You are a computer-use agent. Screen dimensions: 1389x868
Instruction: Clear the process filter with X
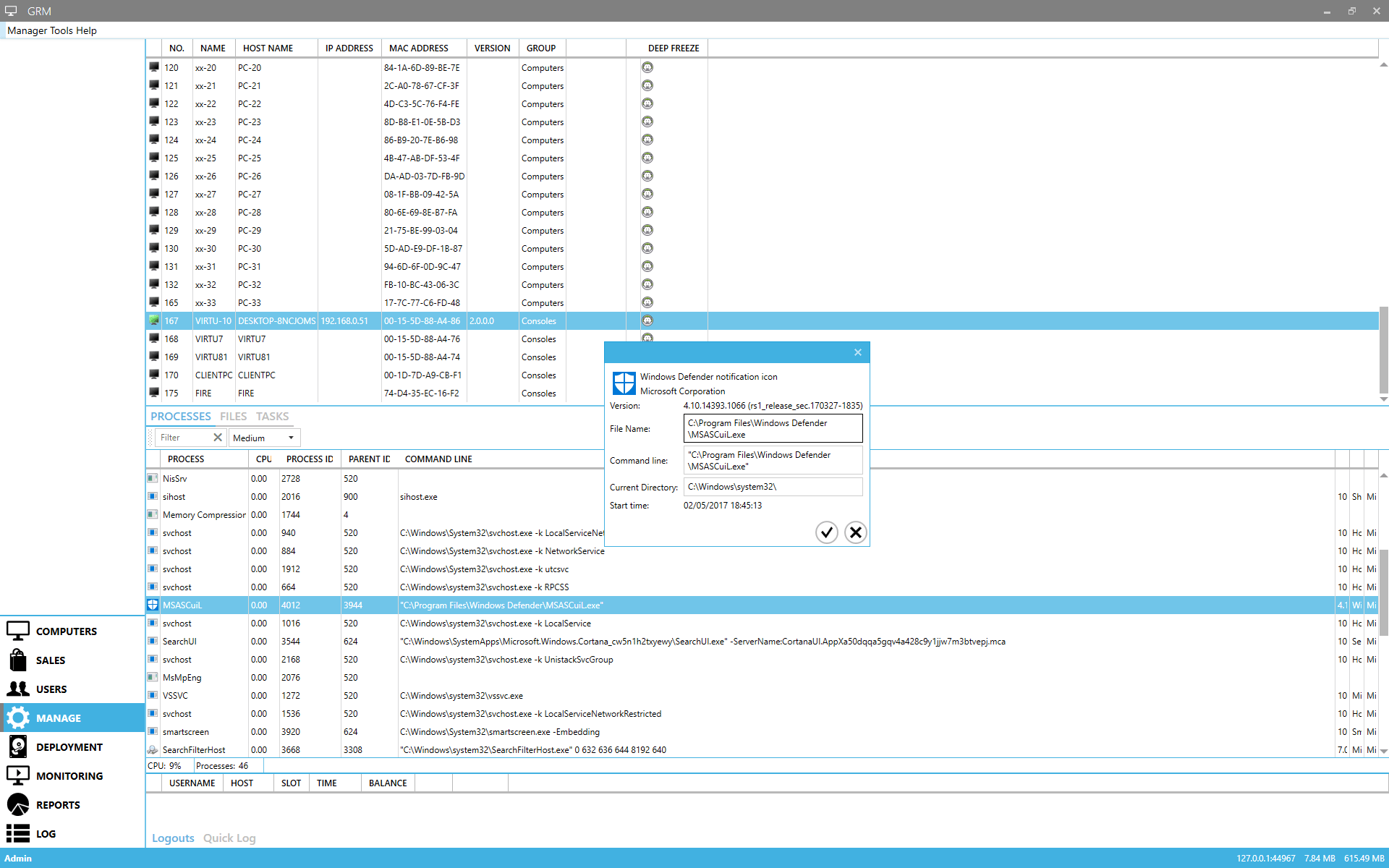click(218, 438)
